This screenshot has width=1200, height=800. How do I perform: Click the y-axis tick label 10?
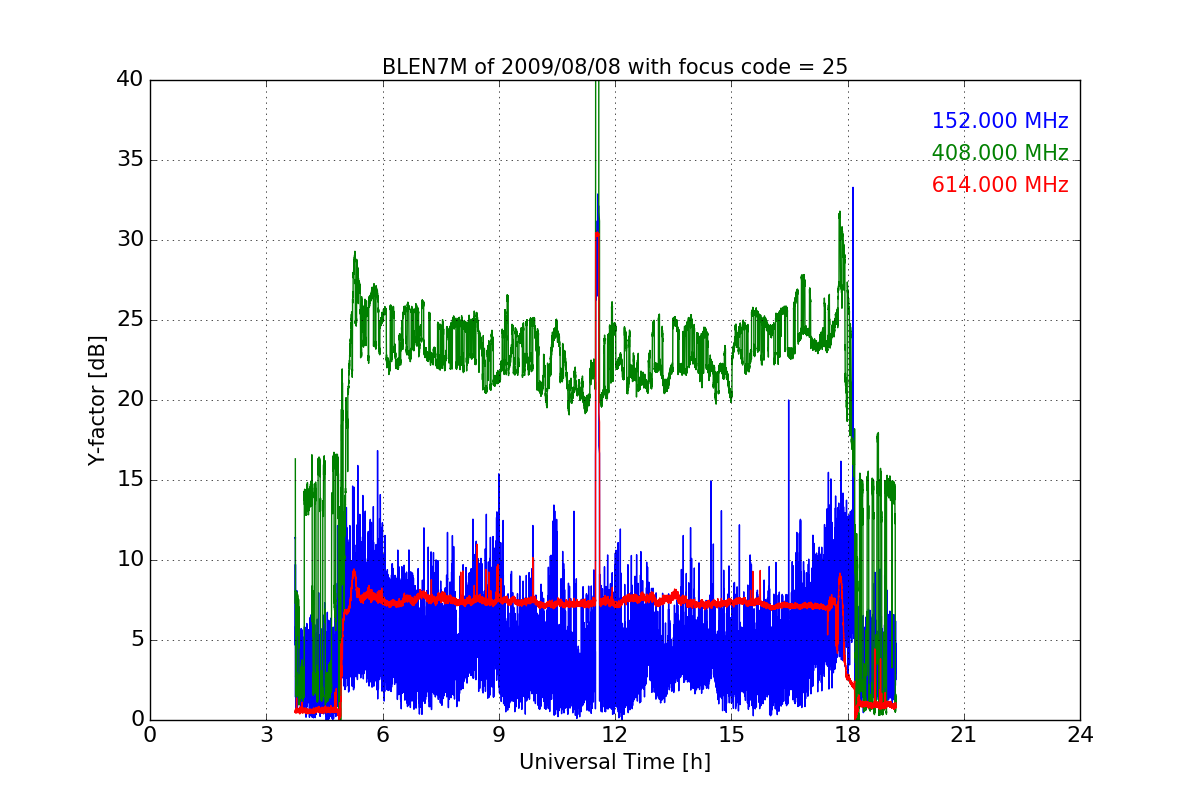pos(130,560)
